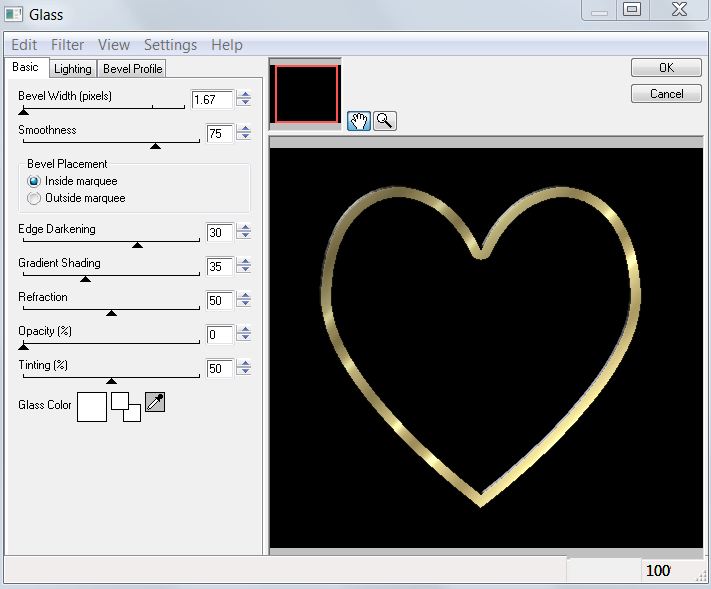This screenshot has width=711, height=589.
Task: Click the white Glass Color swatch
Action: (92, 406)
